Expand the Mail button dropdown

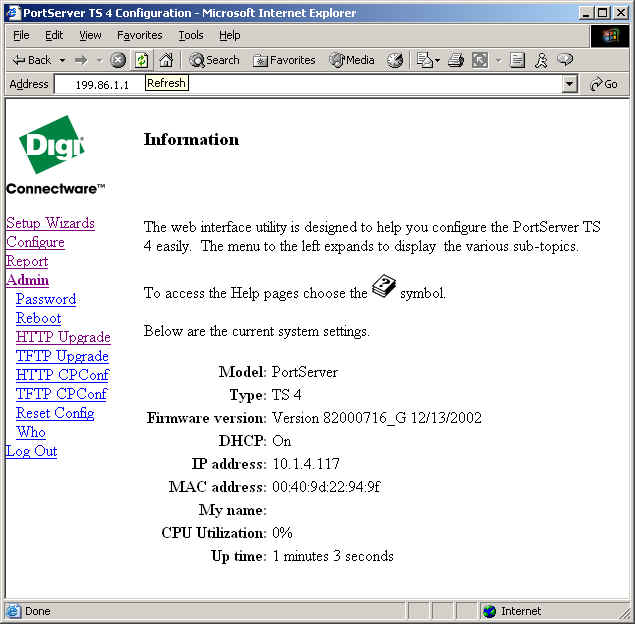(x=437, y=60)
